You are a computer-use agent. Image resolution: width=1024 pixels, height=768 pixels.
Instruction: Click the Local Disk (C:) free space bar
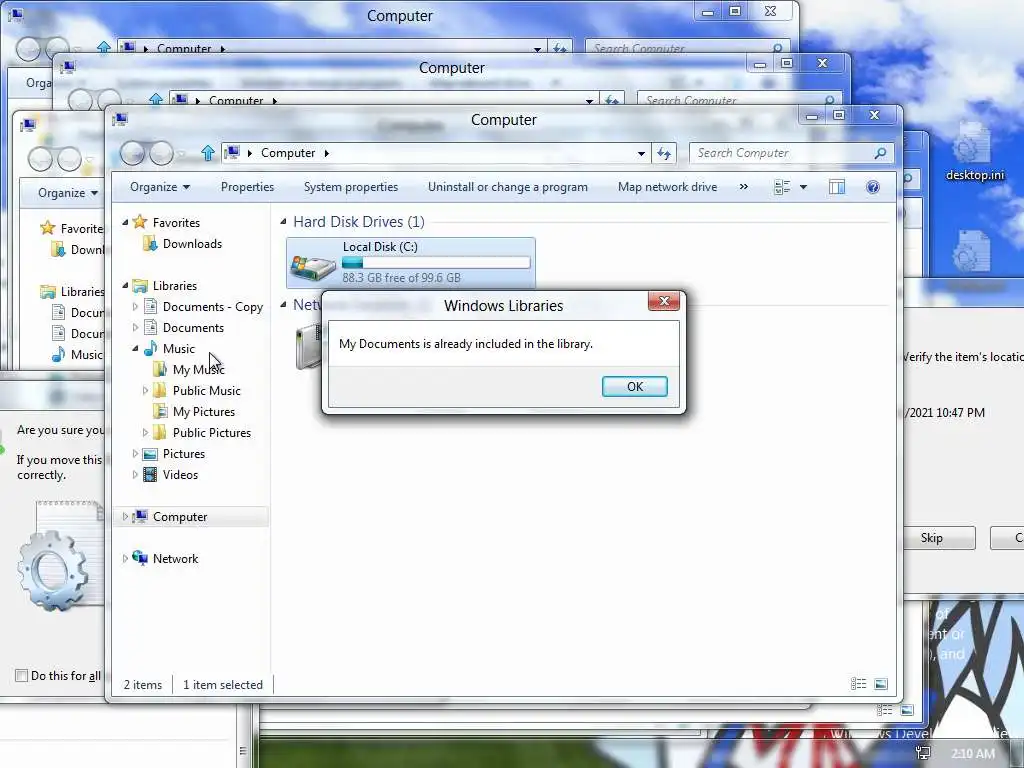436,263
